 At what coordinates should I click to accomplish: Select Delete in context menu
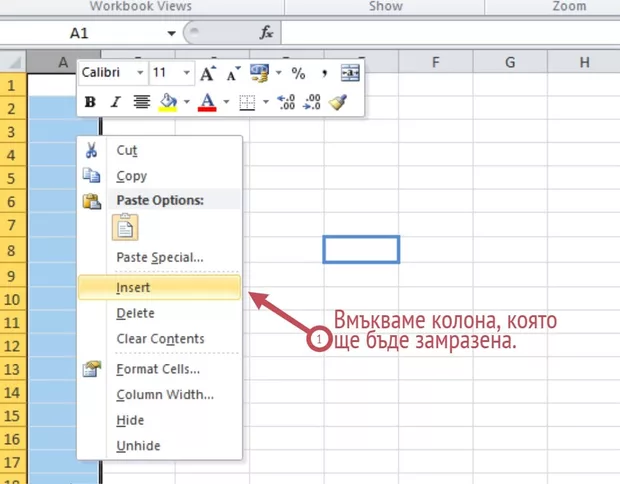[159, 313]
